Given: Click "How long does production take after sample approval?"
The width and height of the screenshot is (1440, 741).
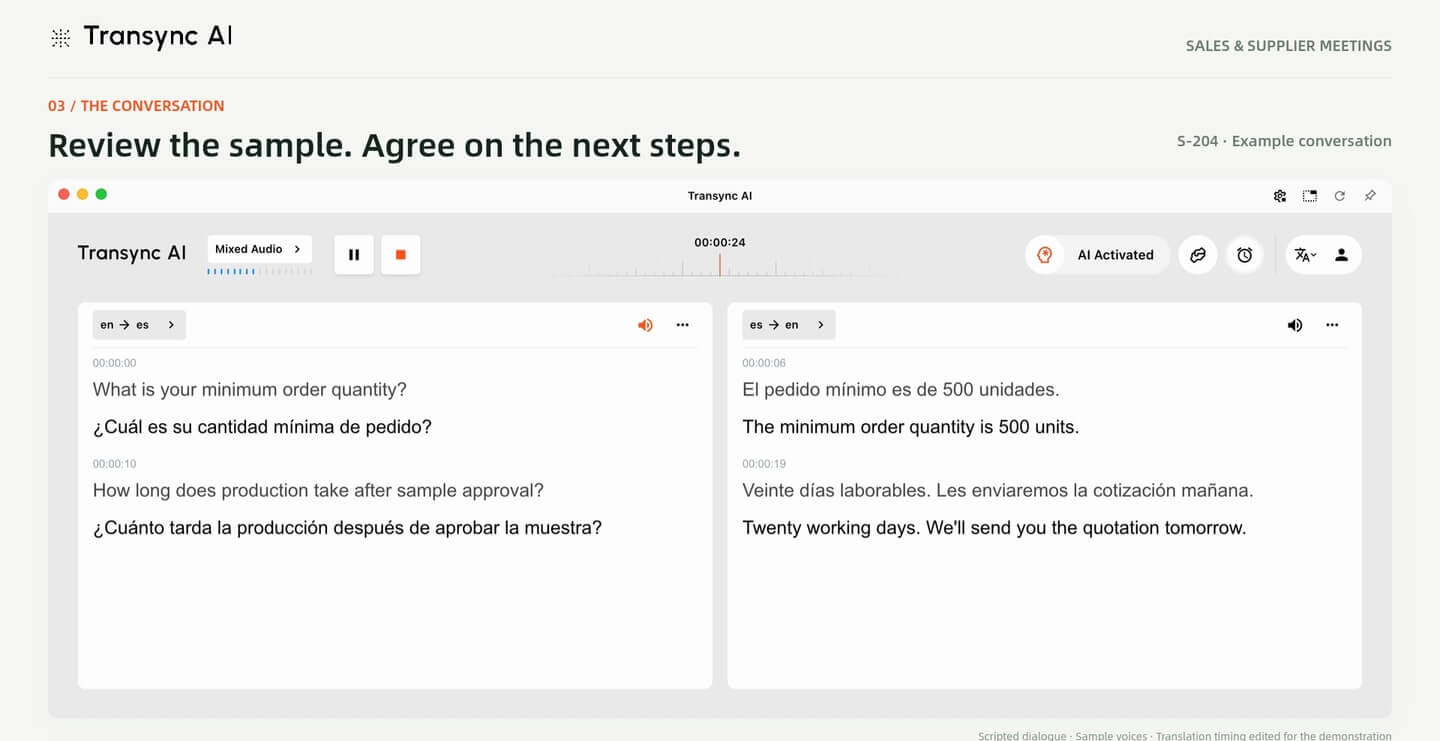Looking at the screenshot, I should (318, 491).
